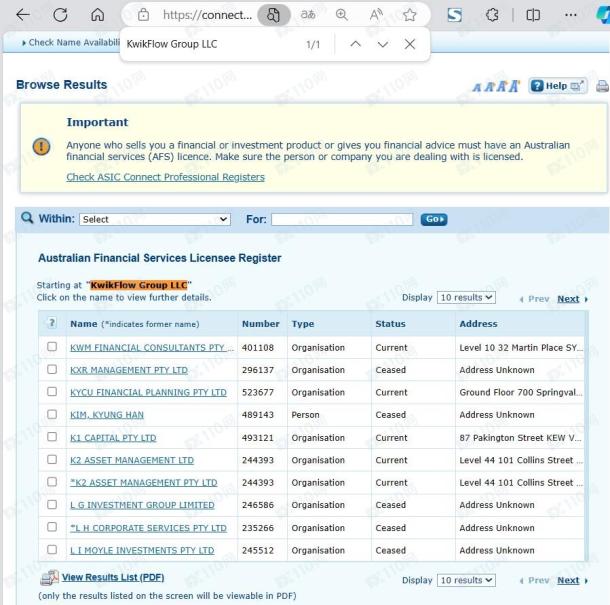Open translate page icon
Screen dimensions: 610x605
[x=308, y=15]
